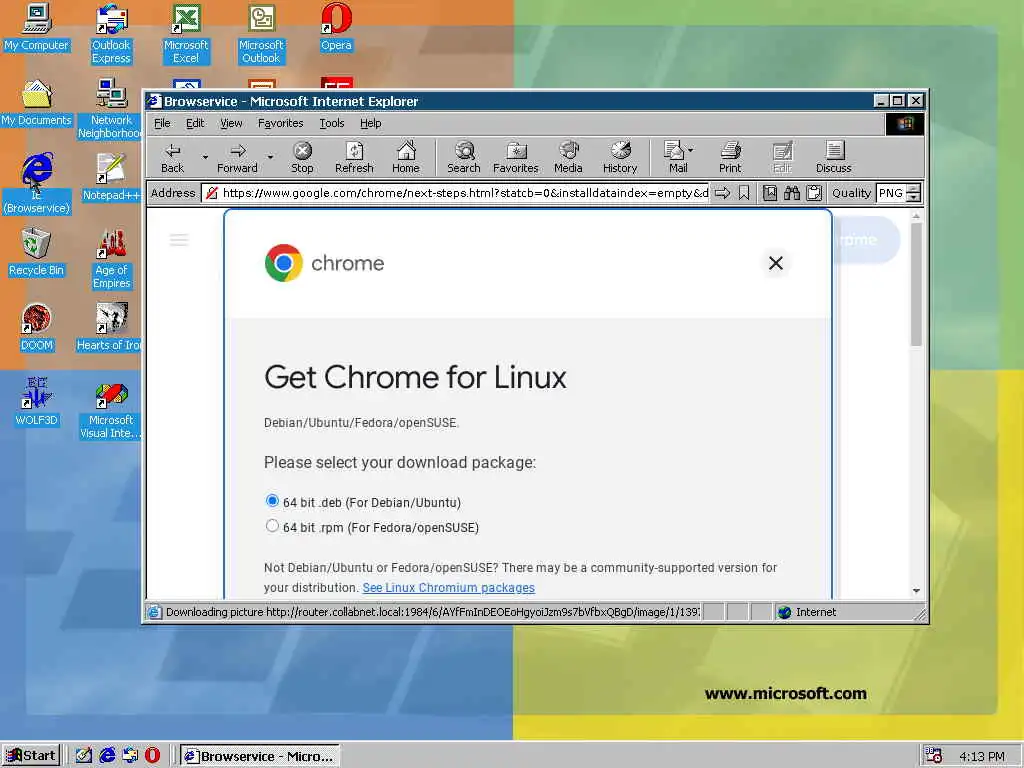This screenshot has height=768, width=1024.
Task: Click the bookmark icon next to address bar
Action: point(744,193)
